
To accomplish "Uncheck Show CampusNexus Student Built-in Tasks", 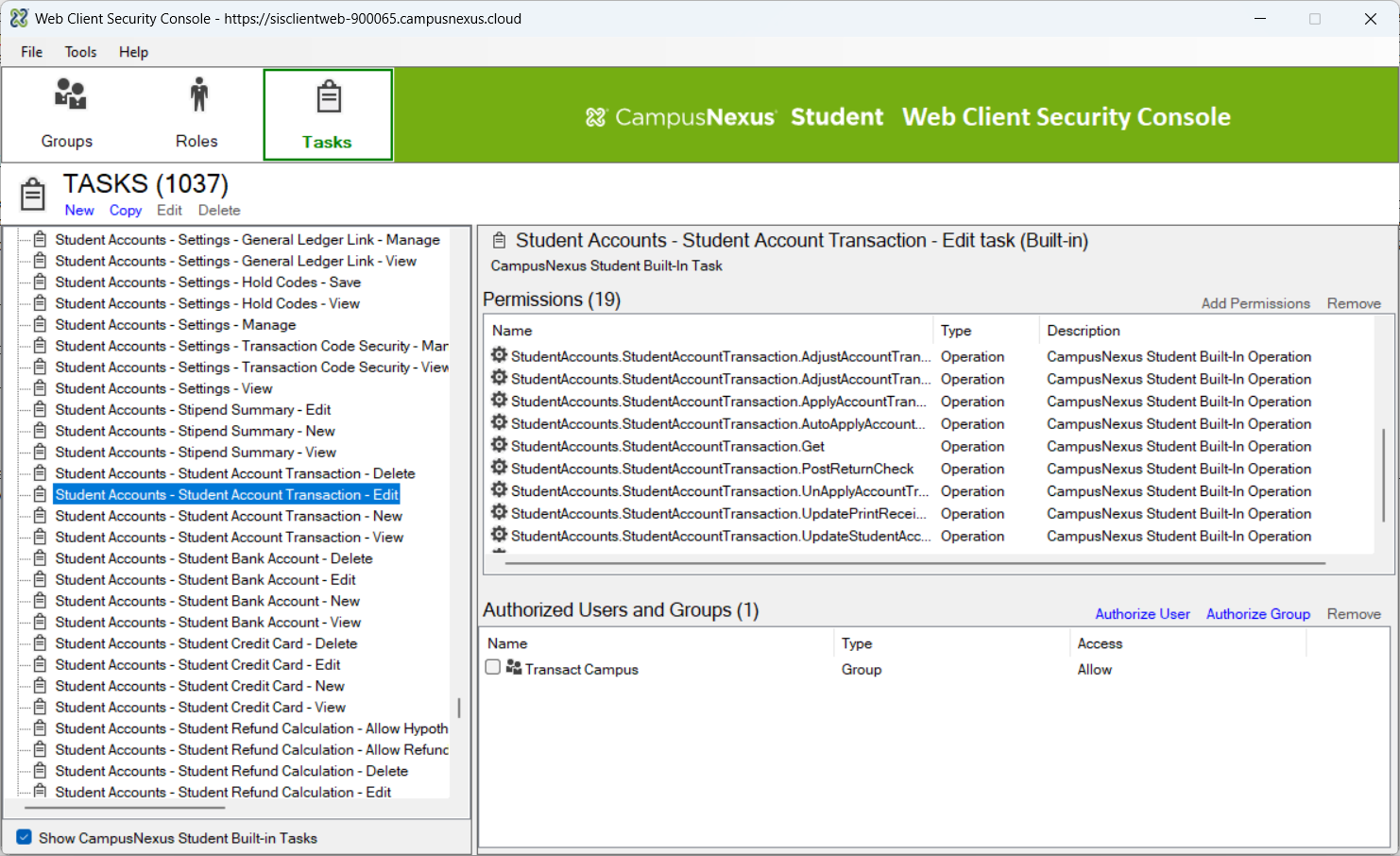I will click(x=25, y=837).
